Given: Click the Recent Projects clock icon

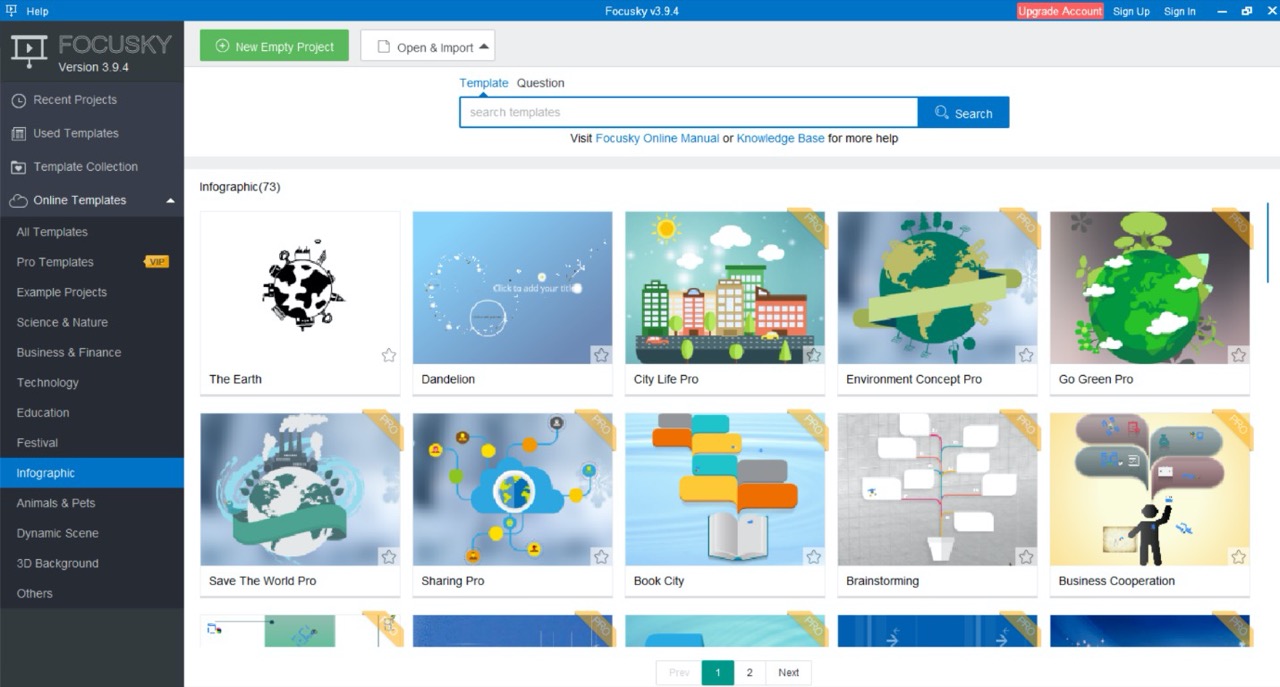Looking at the screenshot, I should pyautogui.click(x=18, y=100).
